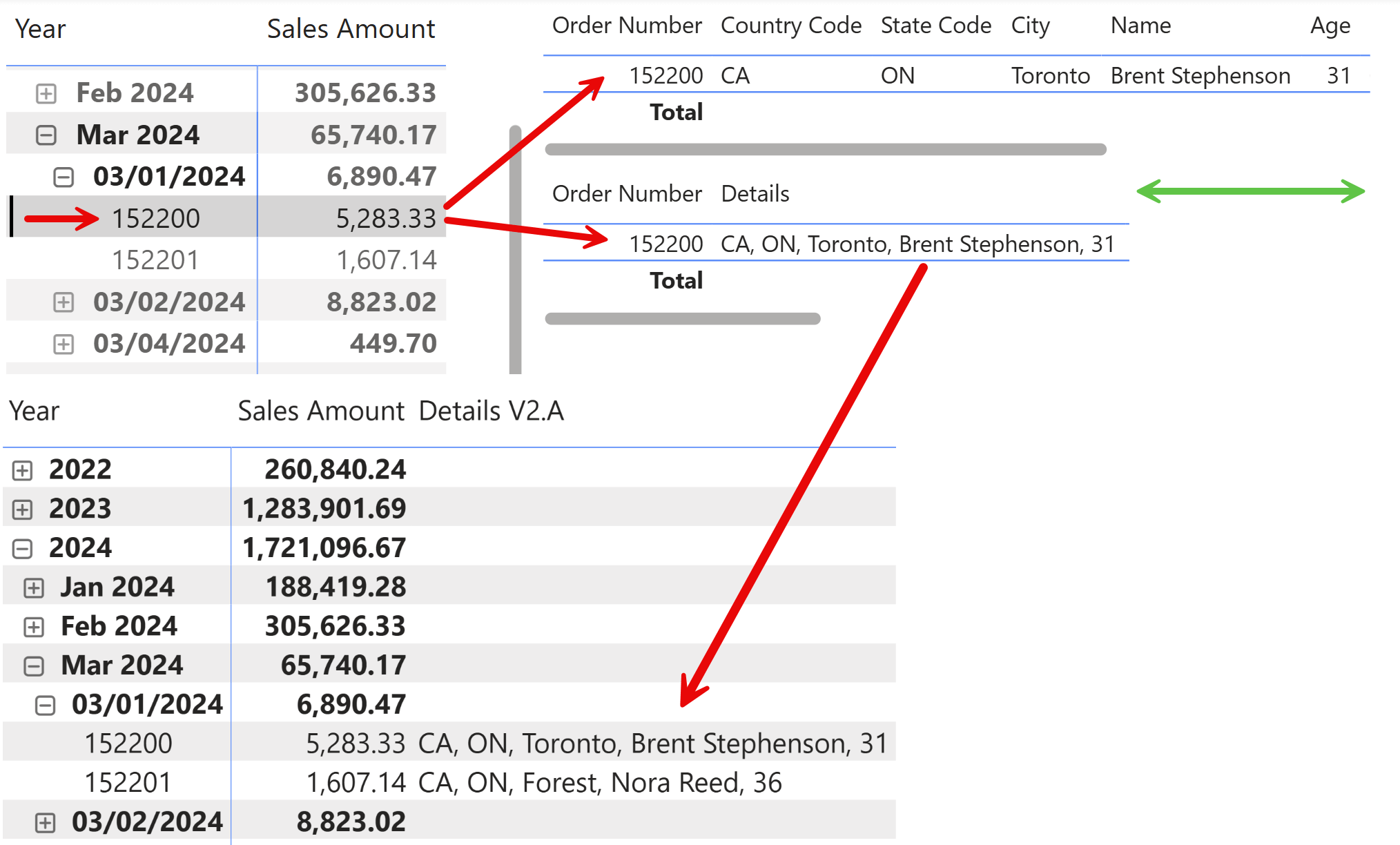Collapse 03/01/2024 in the top matrix
This screenshot has height=845, width=1400.
64,177
